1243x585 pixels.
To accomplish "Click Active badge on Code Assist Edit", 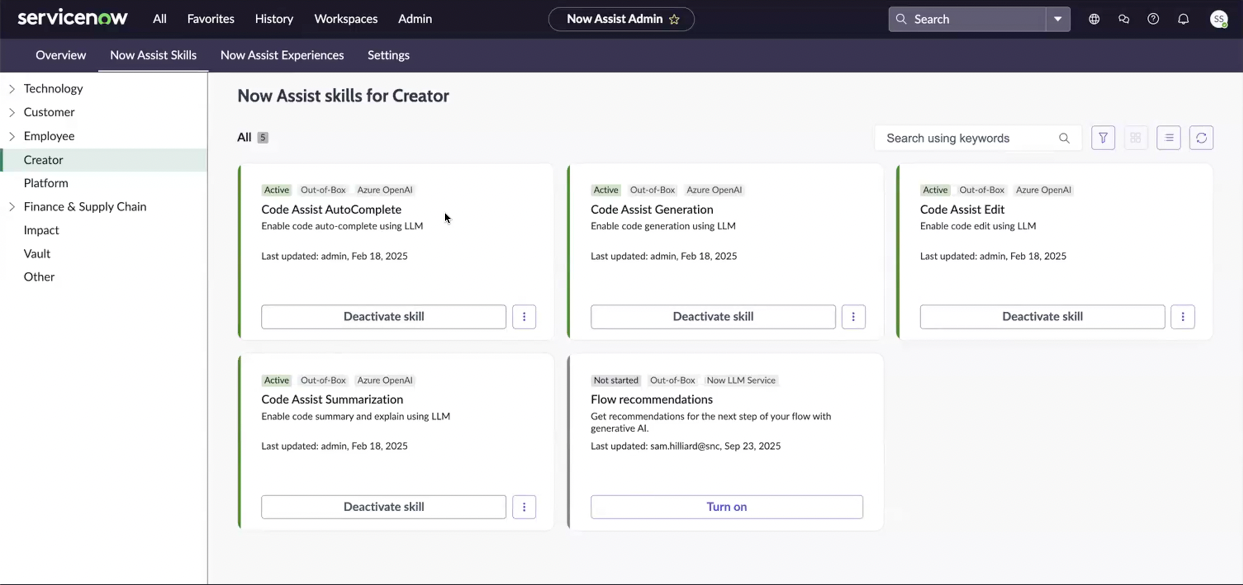I will [935, 190].
